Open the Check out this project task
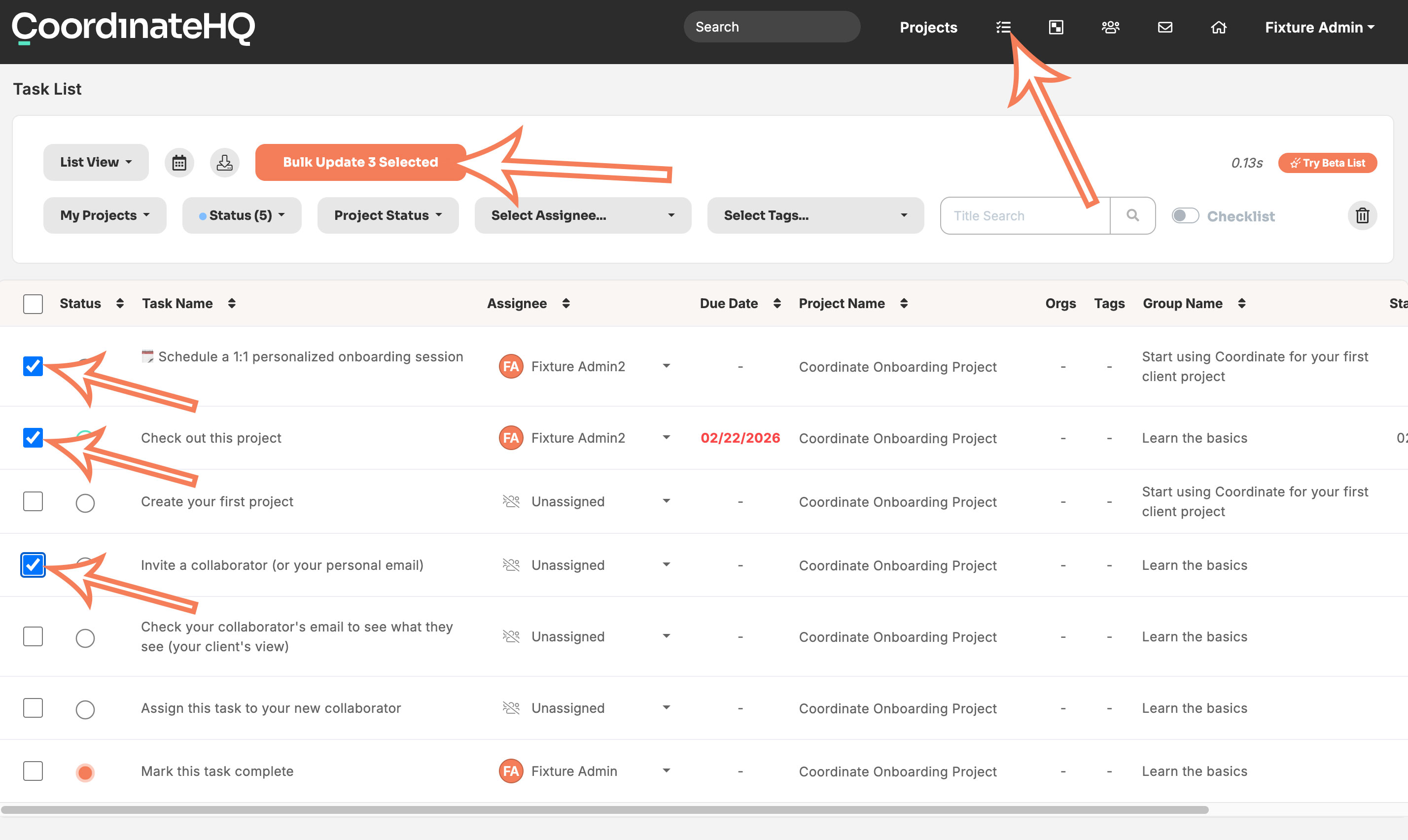Image resolution: width=1408 pixels, height=840 pixels. click(211, 438)
